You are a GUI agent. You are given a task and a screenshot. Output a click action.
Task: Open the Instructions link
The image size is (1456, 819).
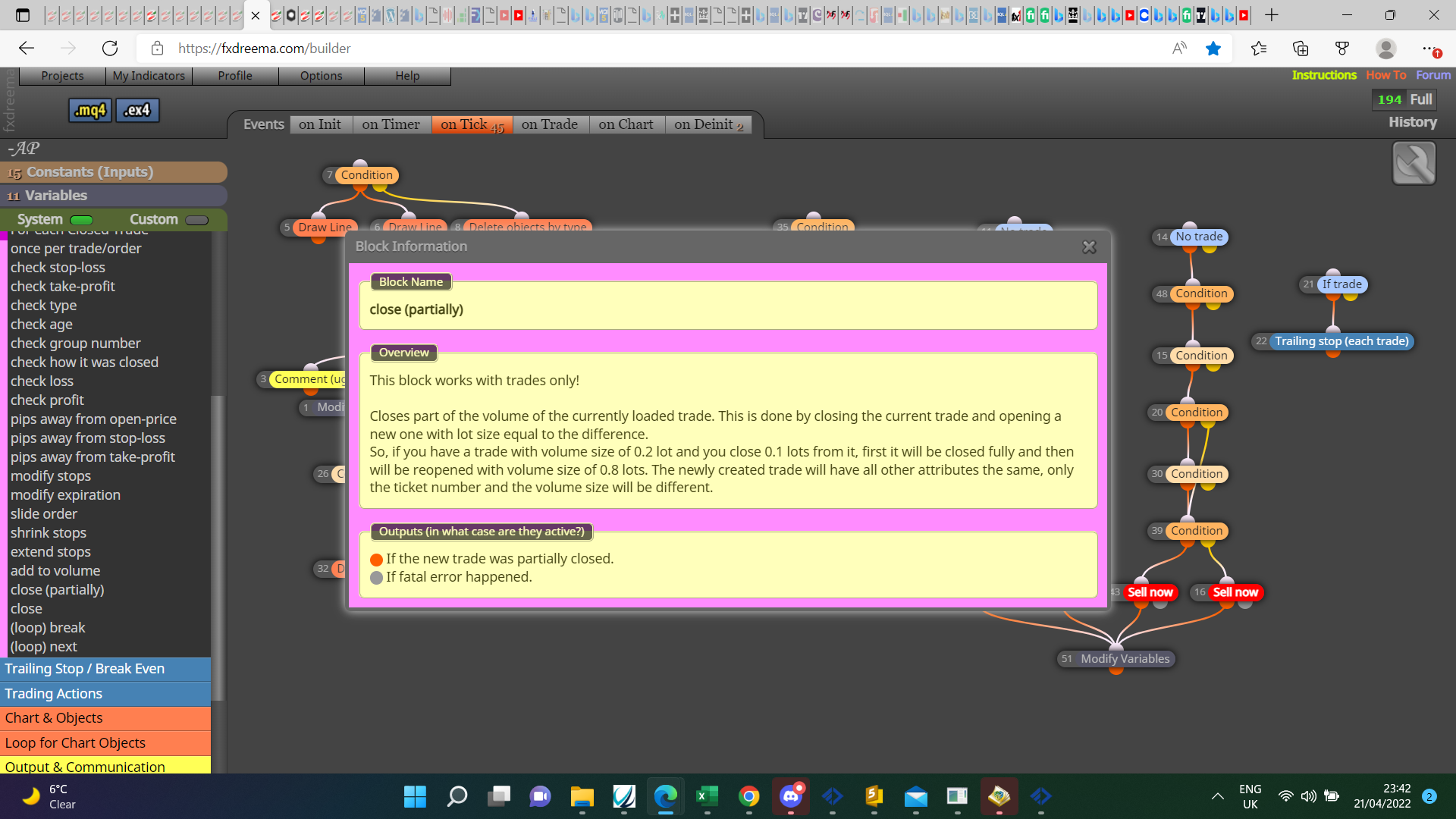(1324, 75)
